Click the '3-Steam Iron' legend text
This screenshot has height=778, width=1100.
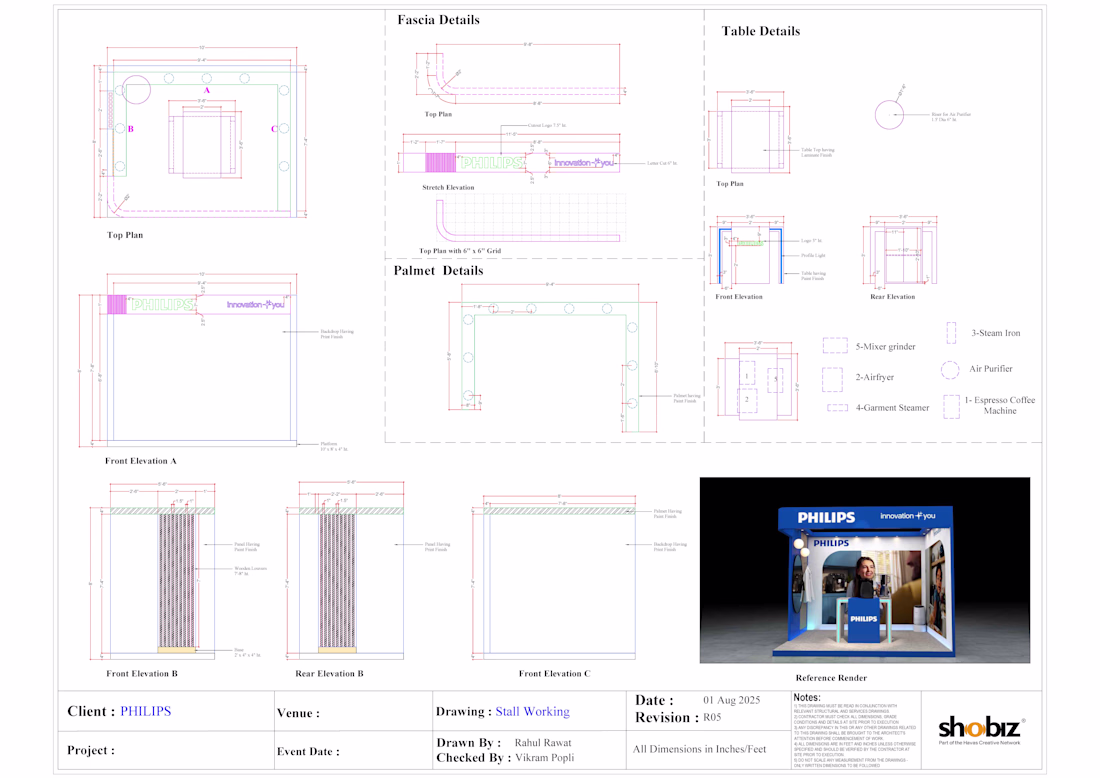995,333
